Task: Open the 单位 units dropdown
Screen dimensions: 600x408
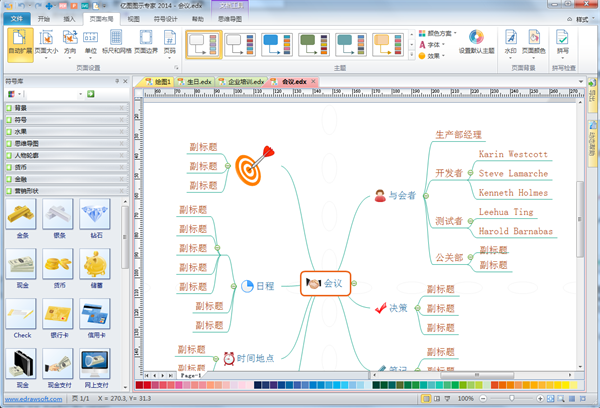Action: (x=91, y=44)
